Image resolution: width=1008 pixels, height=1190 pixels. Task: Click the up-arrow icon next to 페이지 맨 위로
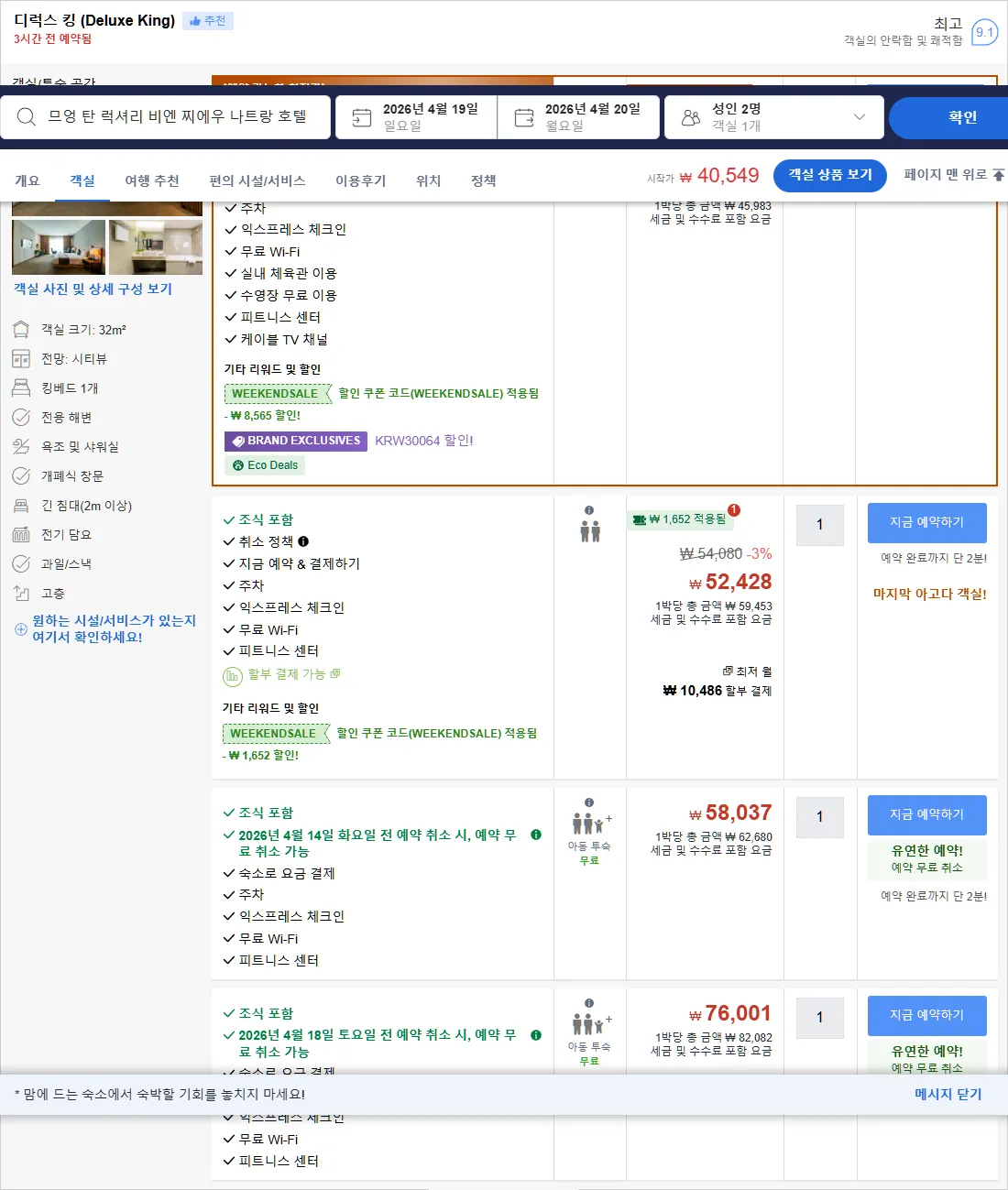(999, 175)
